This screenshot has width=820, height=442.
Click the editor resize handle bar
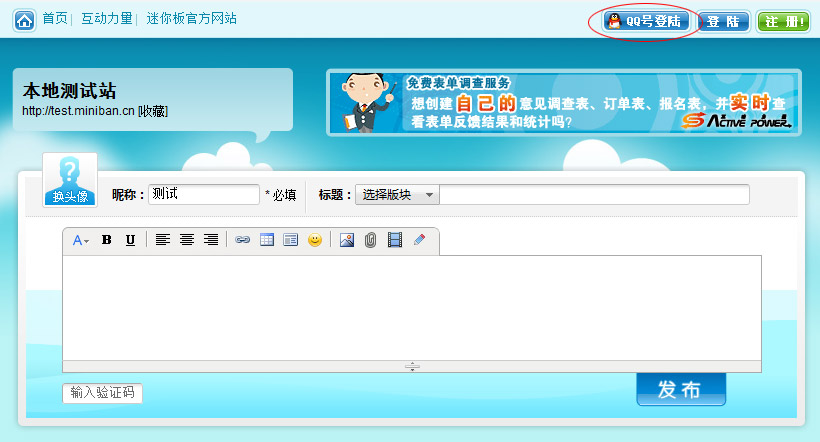(412, 366)
